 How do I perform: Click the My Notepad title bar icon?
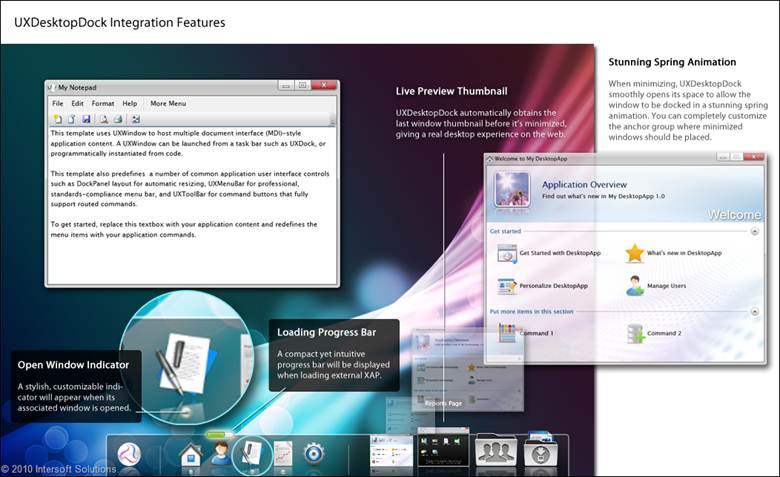(50, 88)
